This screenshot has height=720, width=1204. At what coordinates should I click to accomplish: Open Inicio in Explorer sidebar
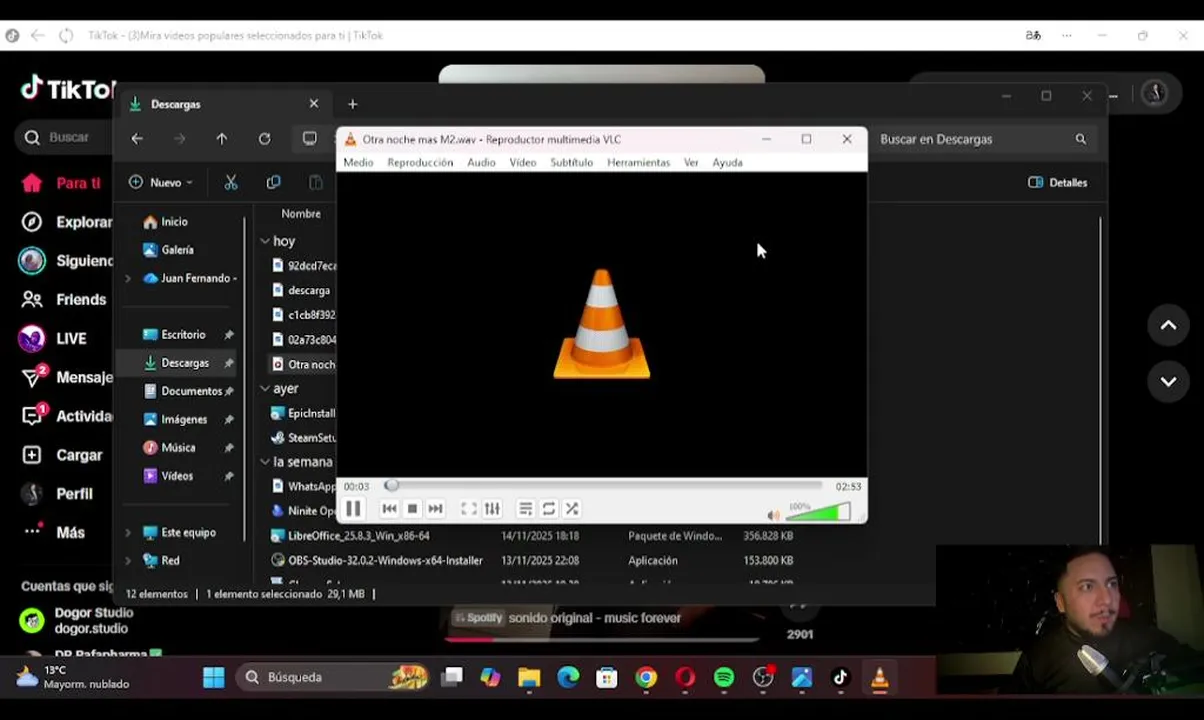[x=166, y=222]
